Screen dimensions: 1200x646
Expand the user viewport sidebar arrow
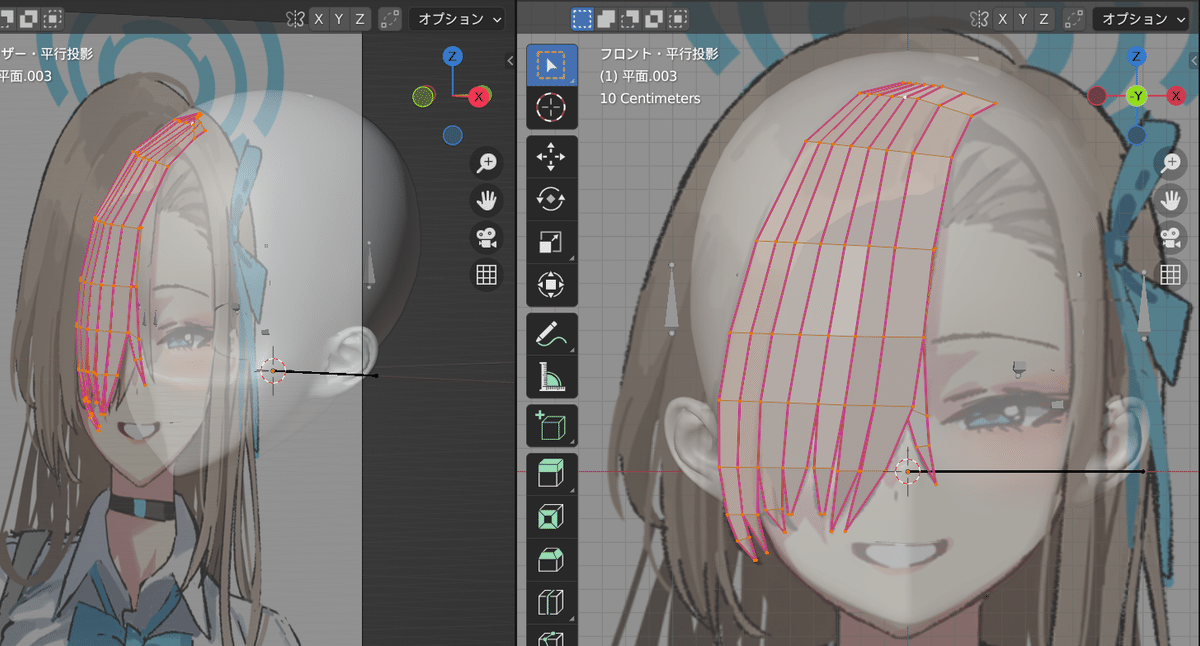pos(510,61)
